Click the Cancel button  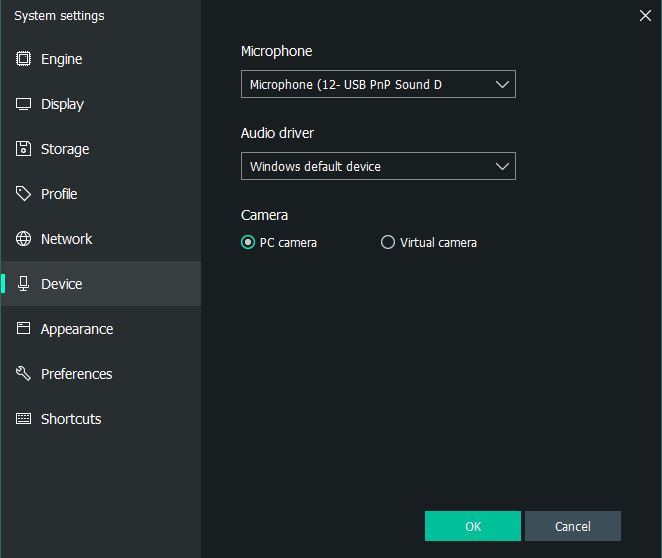pyautogui.click(x=573, y=526)
